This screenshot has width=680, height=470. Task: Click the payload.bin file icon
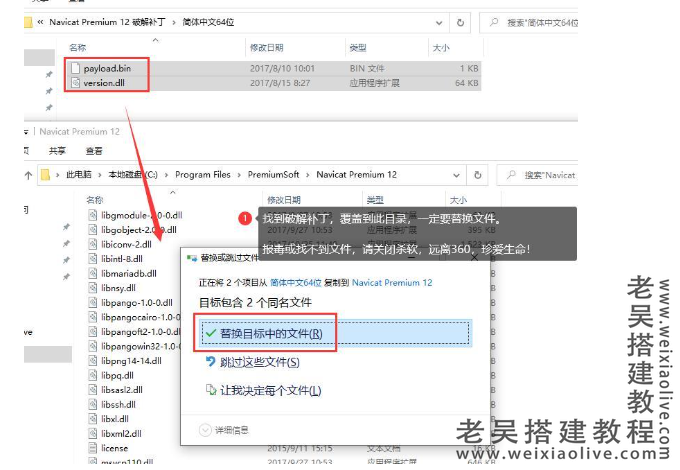[x=75, y=69]
